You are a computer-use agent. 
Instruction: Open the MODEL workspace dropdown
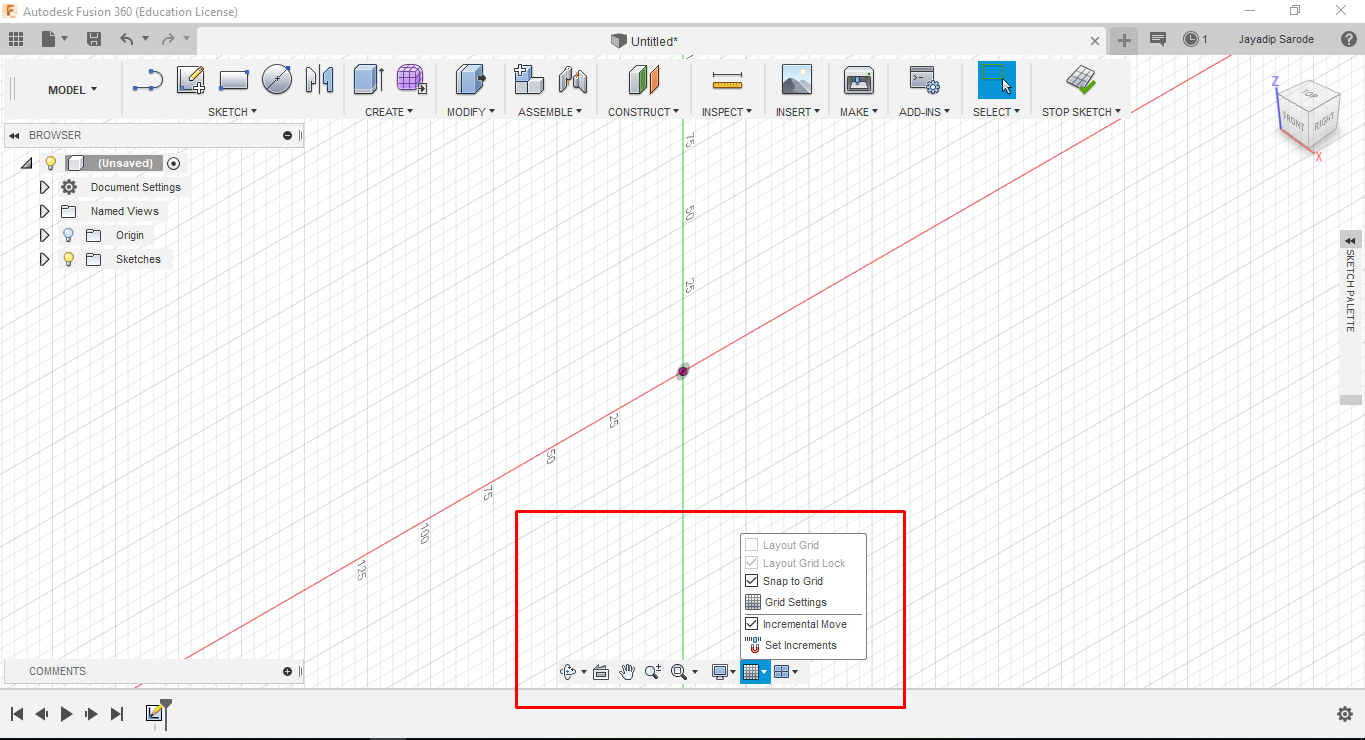coord(73,90)
